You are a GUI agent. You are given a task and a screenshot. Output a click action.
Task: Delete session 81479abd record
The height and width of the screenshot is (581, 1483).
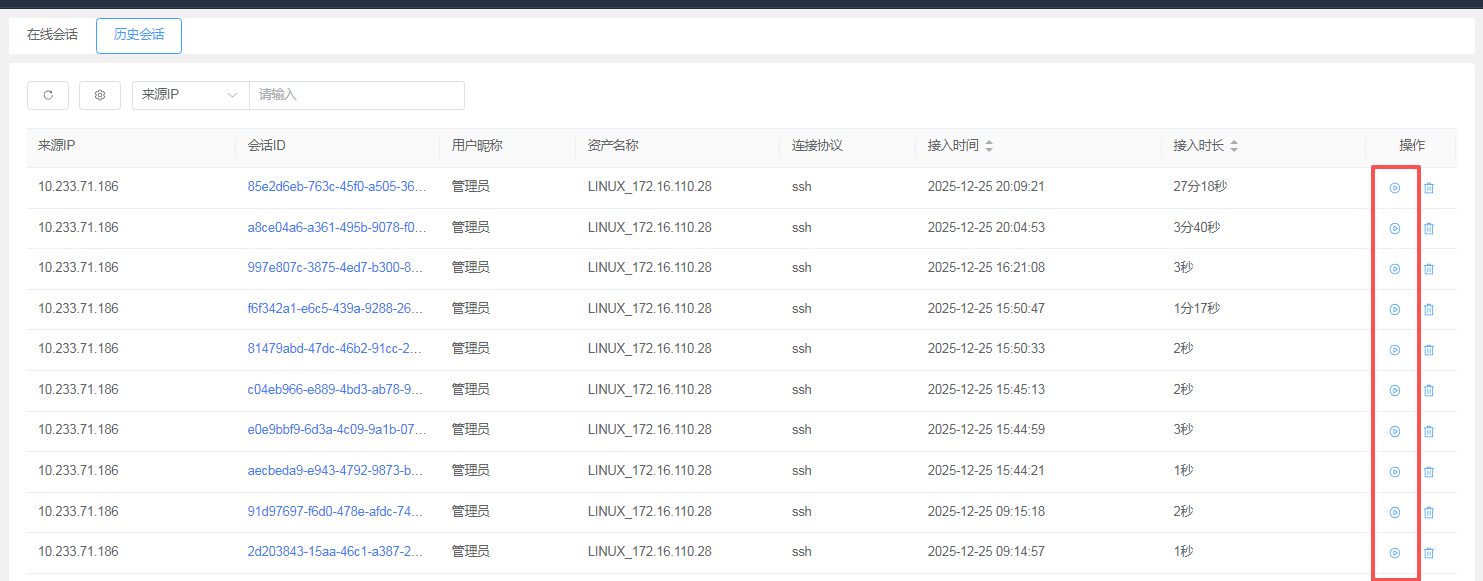pos(1429,350)
